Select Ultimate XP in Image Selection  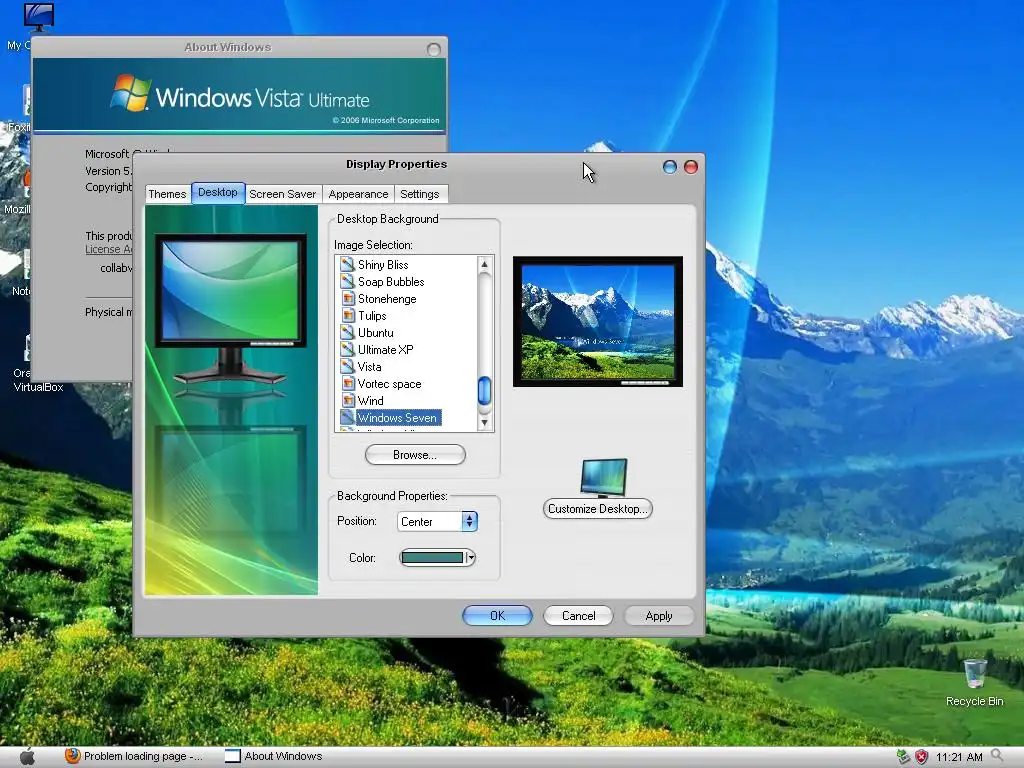[x=385, y=349]
